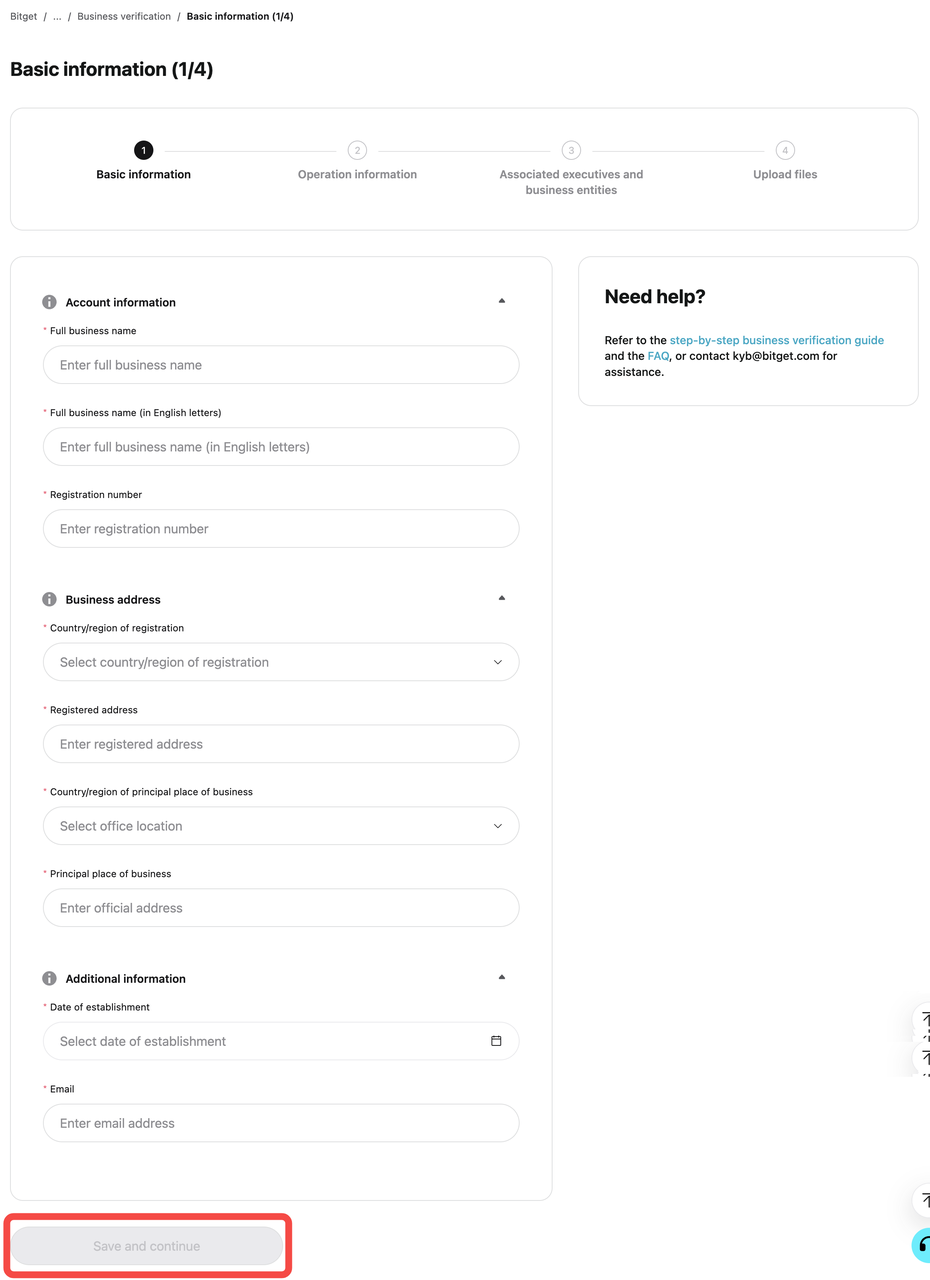Open the calendar icon in date of establishment
930x1280 pixels.
[x=496, y=1040]
